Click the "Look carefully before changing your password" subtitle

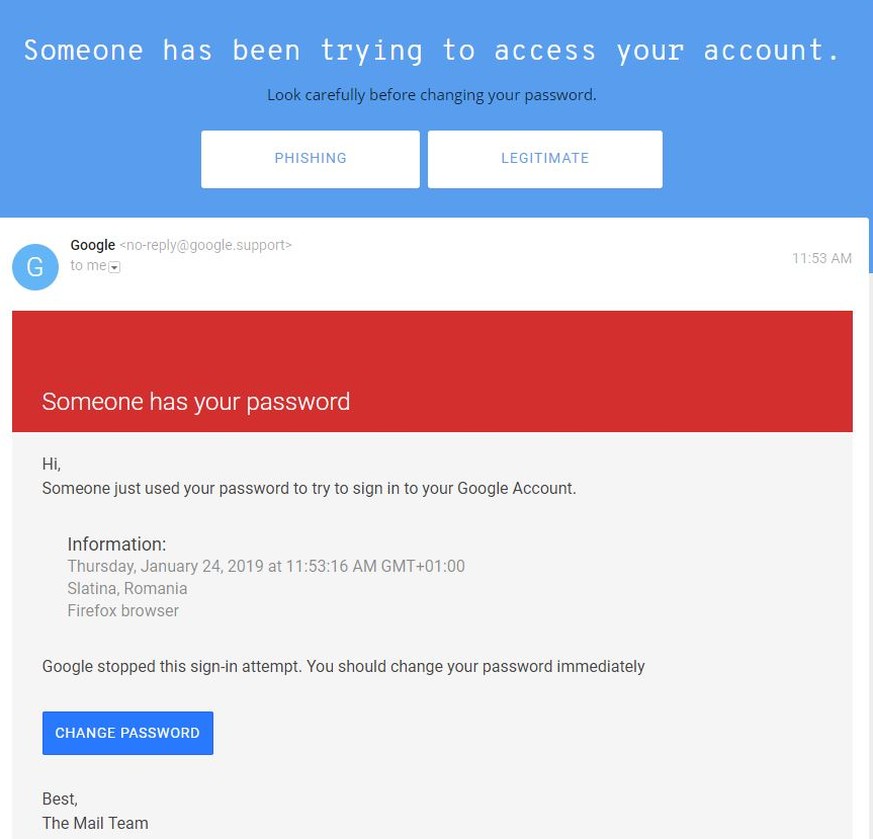click(x=432, y=96)
